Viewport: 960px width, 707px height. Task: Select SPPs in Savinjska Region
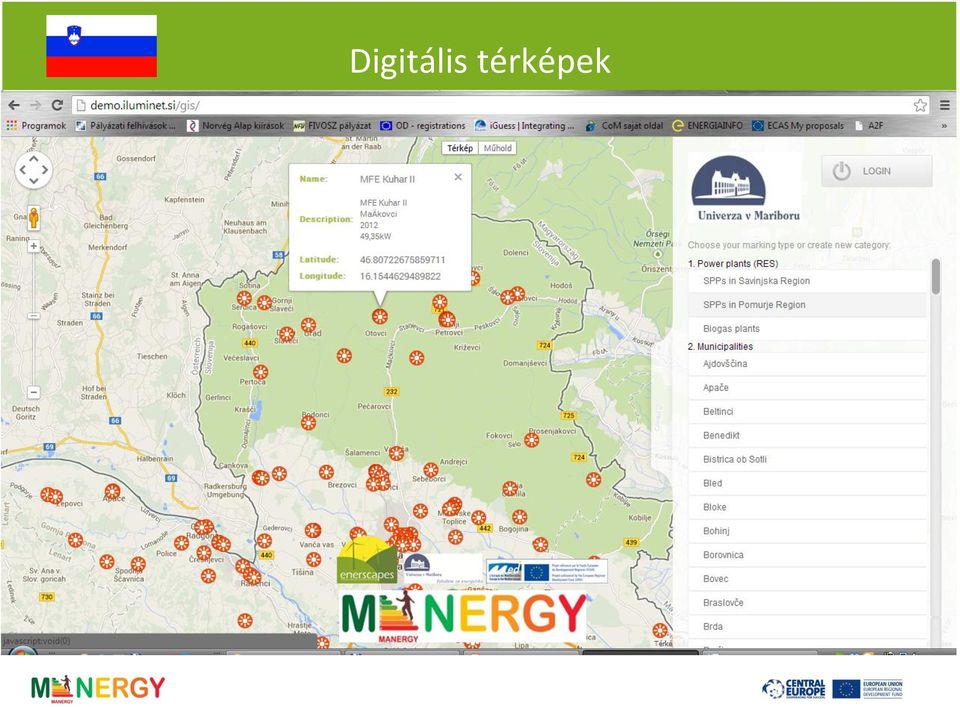pyautogui.click(x=807, y=281)
